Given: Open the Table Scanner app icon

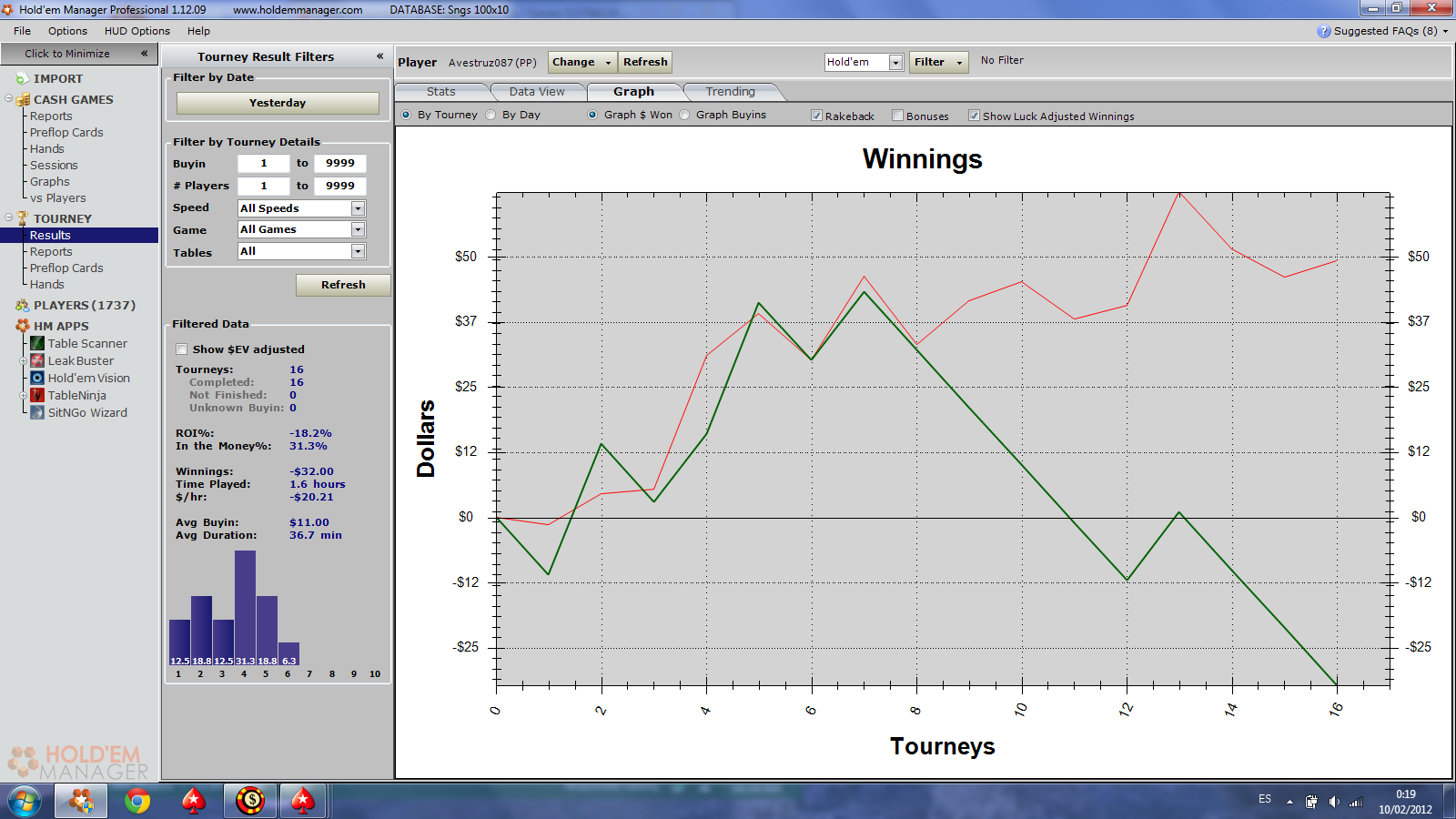Looking at the screenshot, I should 37,343.
